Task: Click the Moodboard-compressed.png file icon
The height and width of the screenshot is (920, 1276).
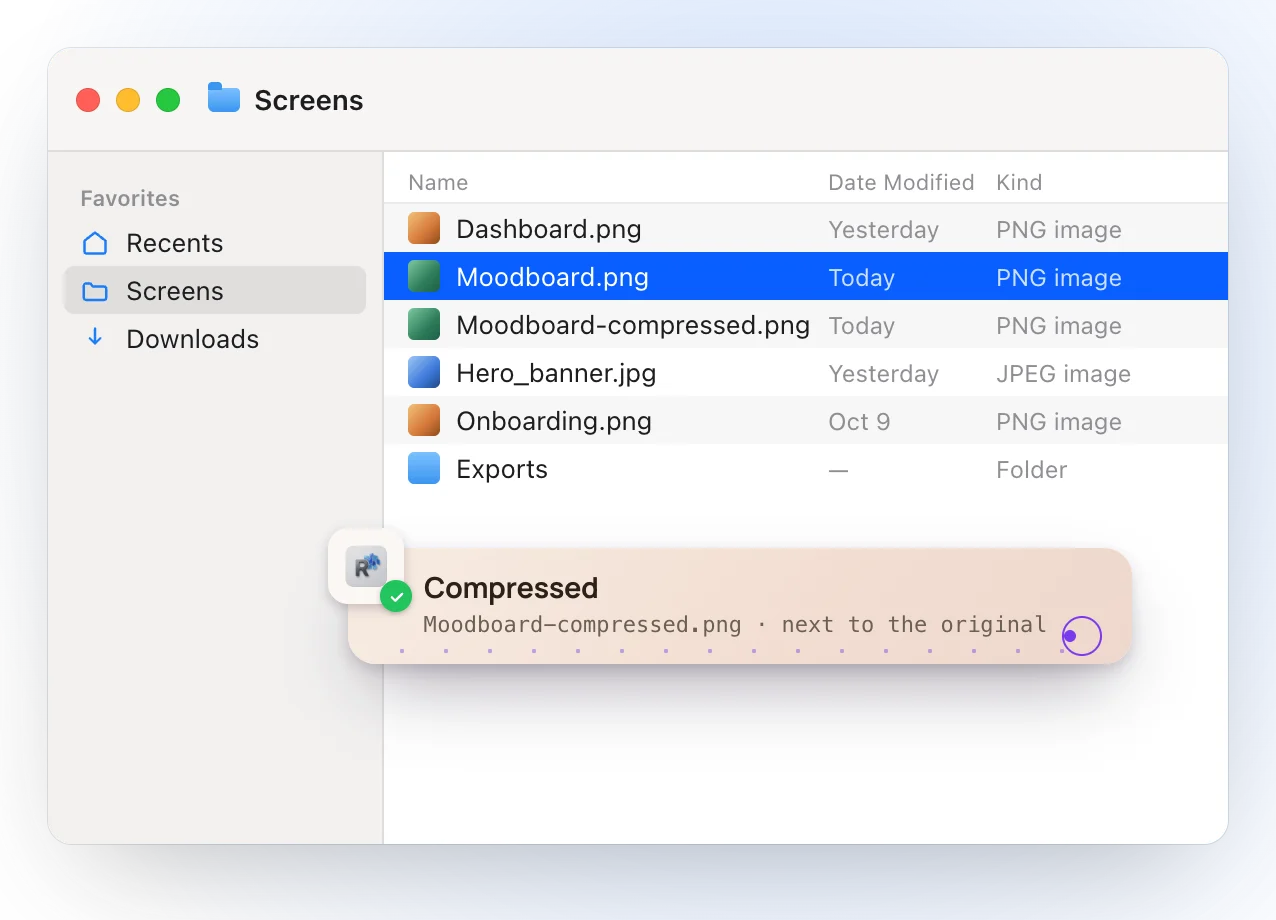Action: [424, 325]
